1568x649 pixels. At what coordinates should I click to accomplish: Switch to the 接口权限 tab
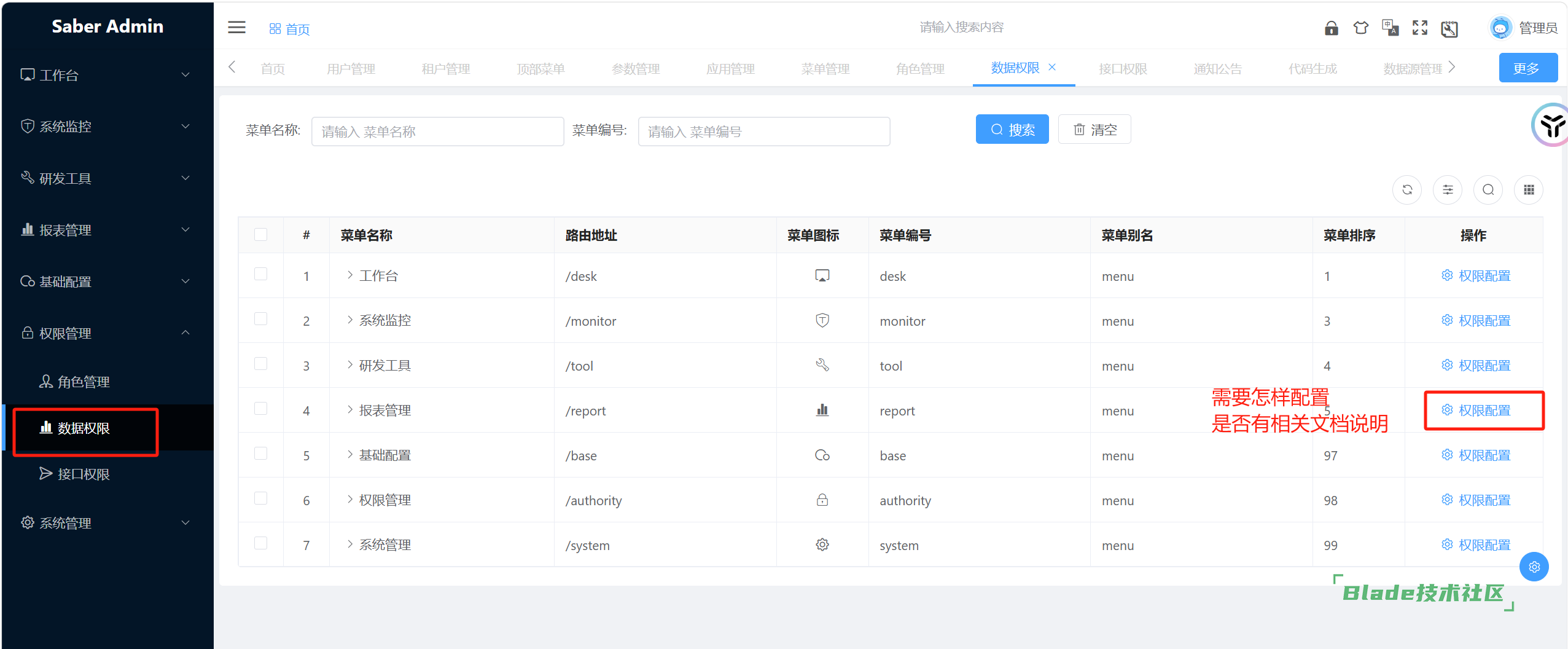(1123, 69)
